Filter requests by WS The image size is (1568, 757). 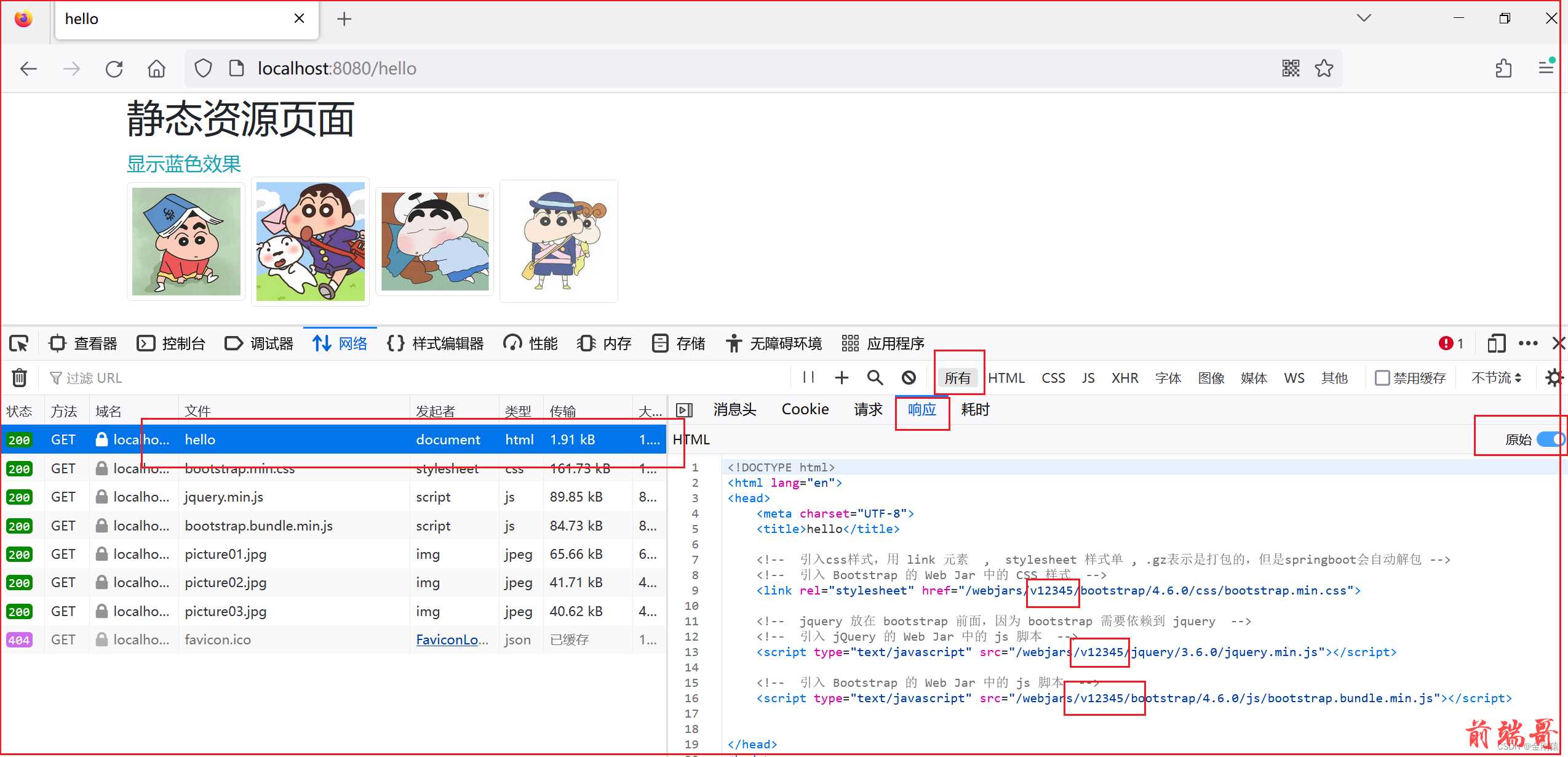[x=1294, y=378]
